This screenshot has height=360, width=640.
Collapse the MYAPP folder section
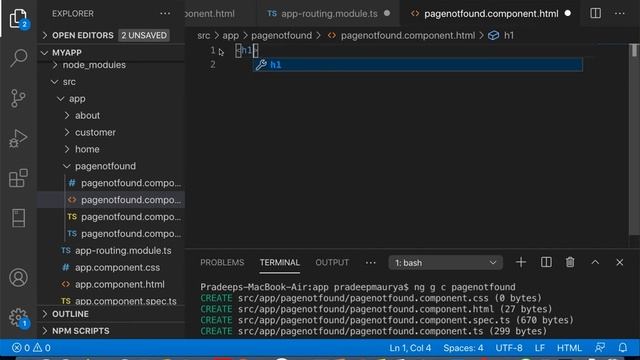pos(111,53)
